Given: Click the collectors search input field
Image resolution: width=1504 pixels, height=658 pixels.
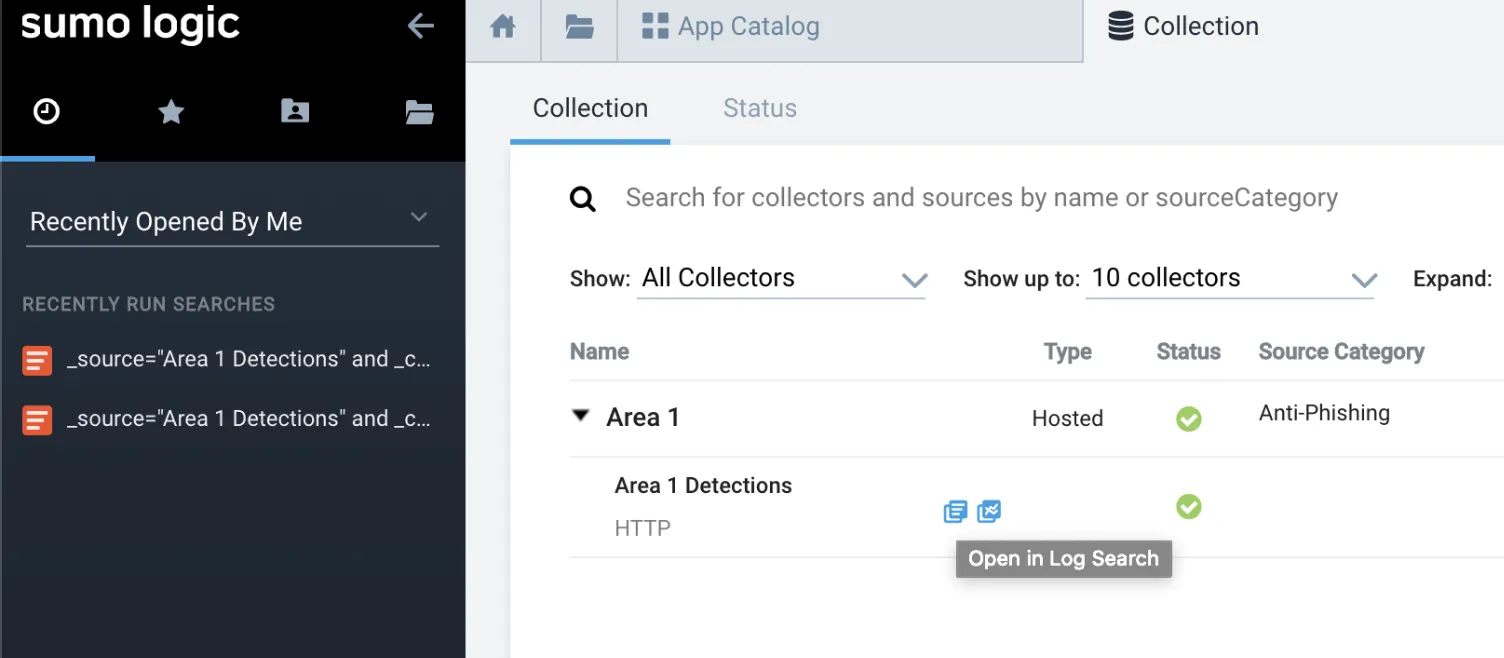Looking at the screenshot, I should pos(980,198).
